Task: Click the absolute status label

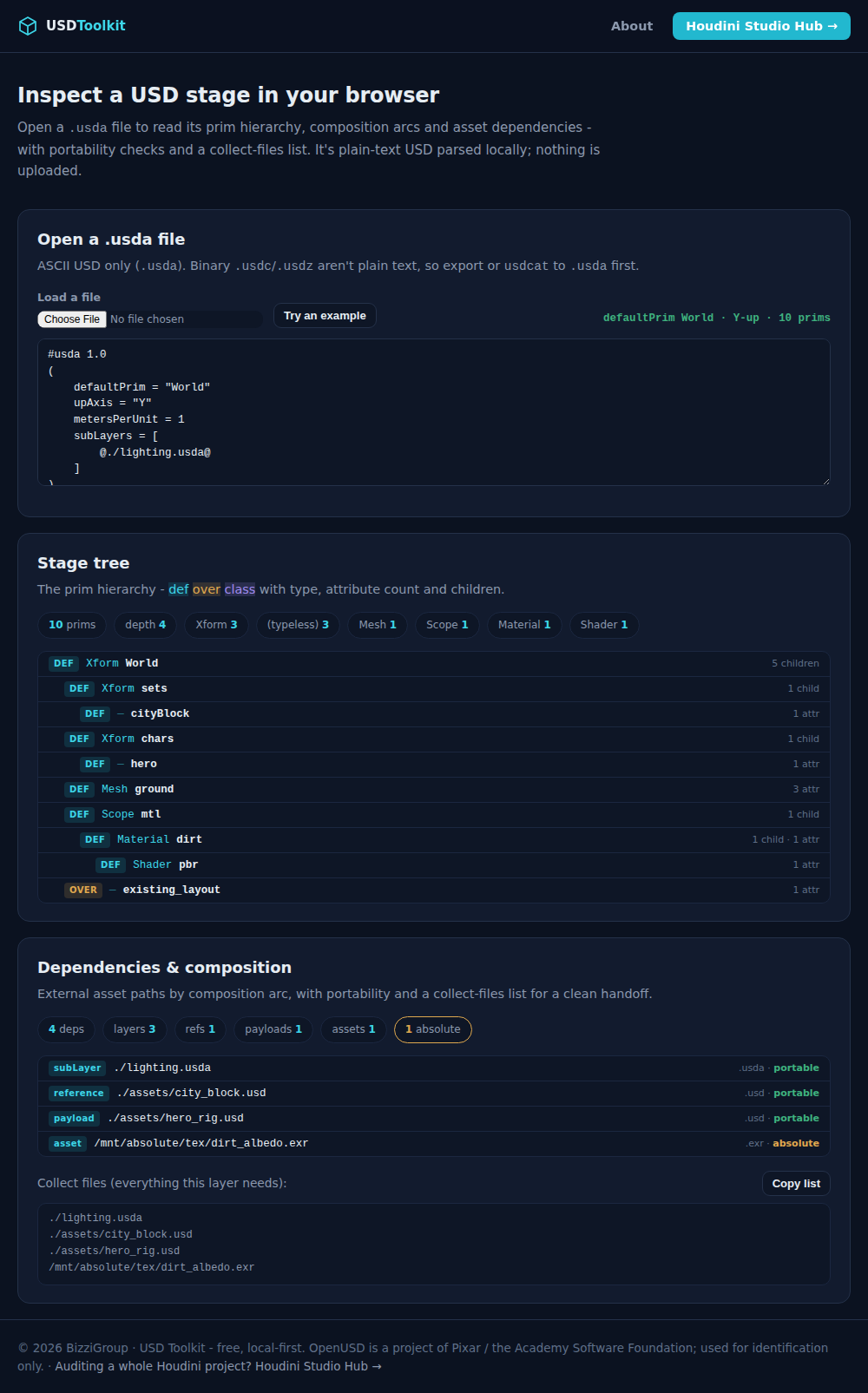Action: tap(796, 1144)
